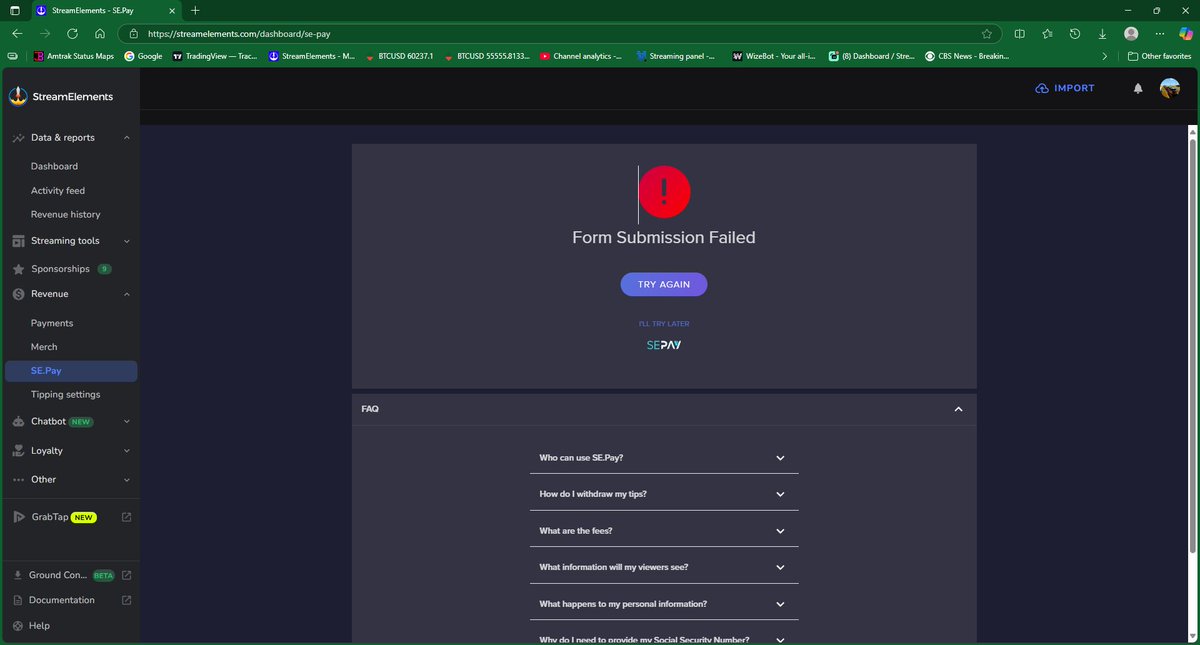Open browser split screen icon
The width and height of the screenshot is (1200, 645).
click(x=1019, y=33)
